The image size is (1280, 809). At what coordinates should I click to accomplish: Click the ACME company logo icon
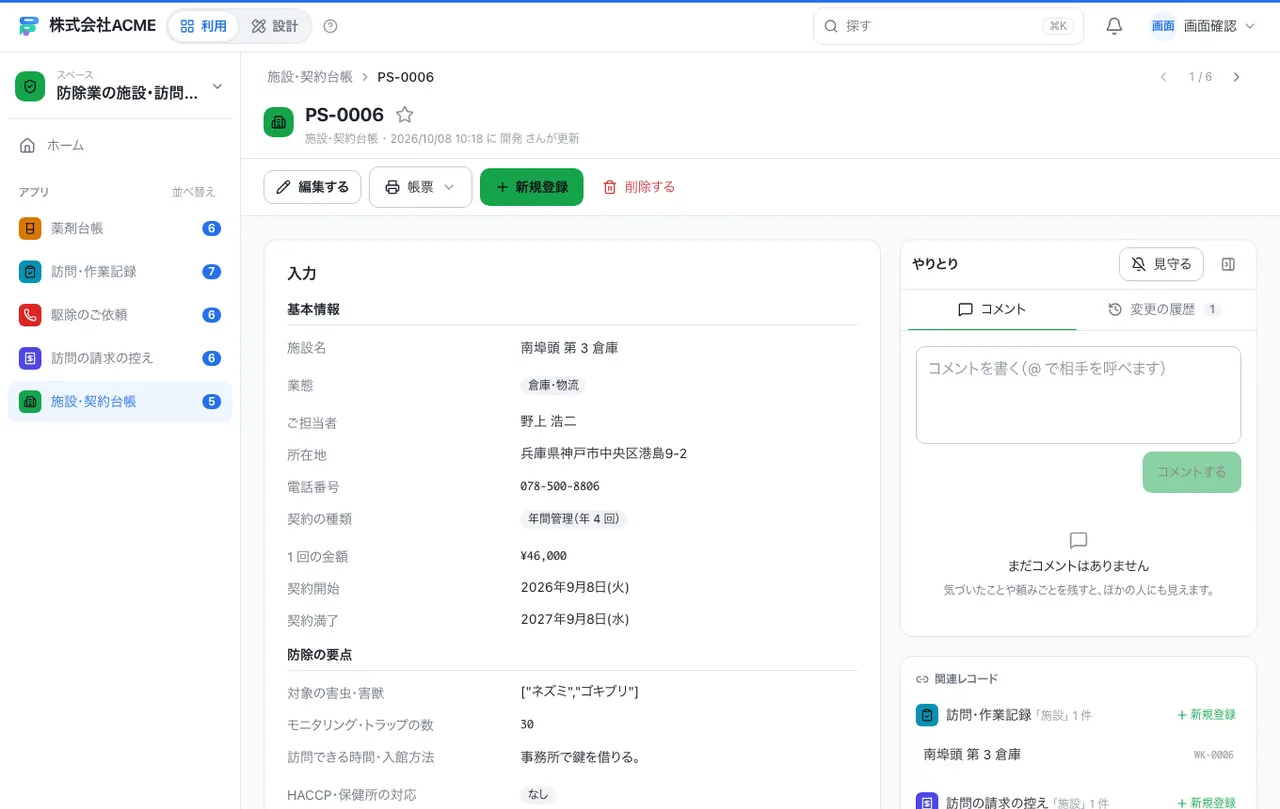click(x=29, y=26)
